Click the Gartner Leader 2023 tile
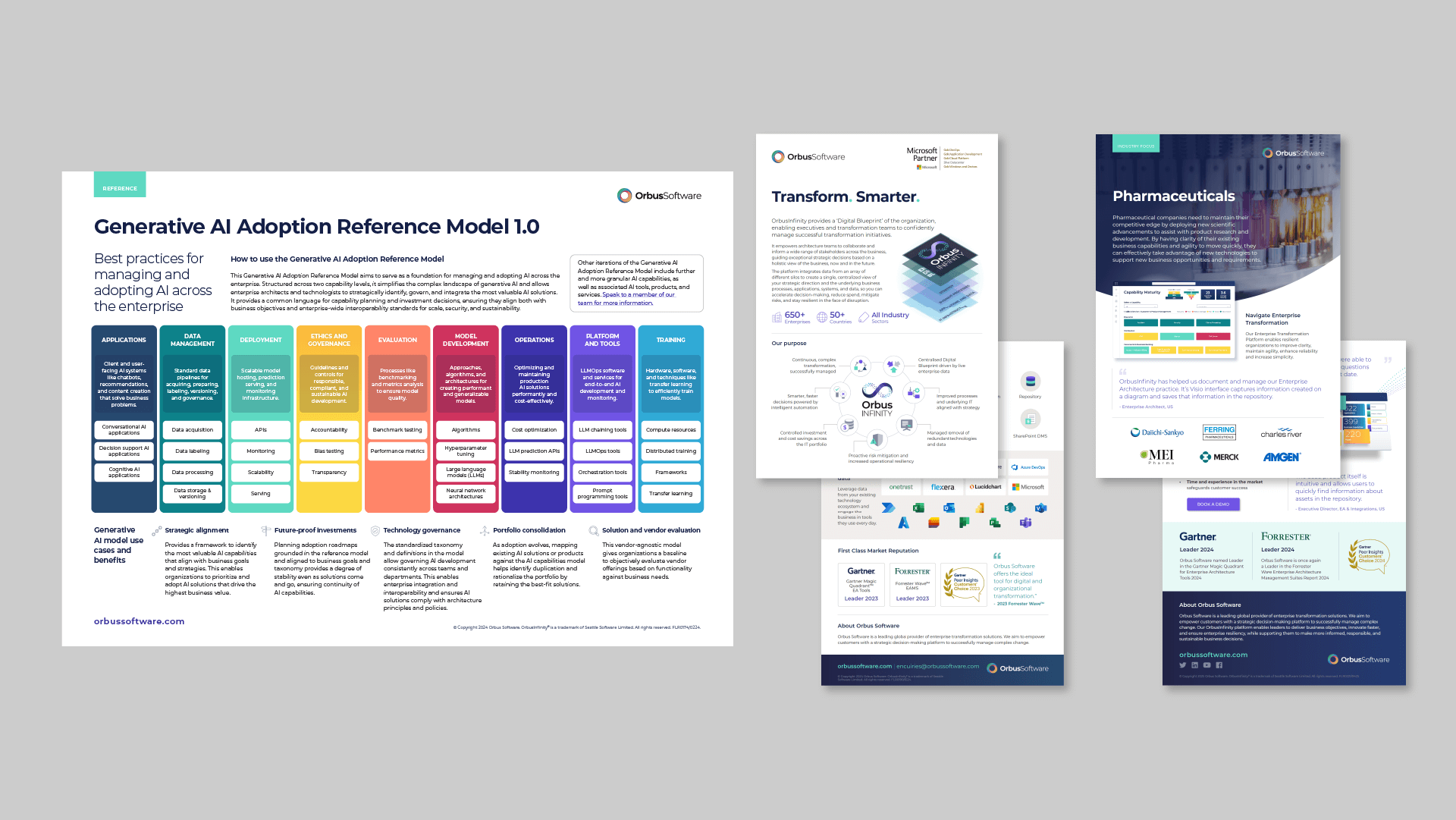1456x820 pixels. (861, 584)
